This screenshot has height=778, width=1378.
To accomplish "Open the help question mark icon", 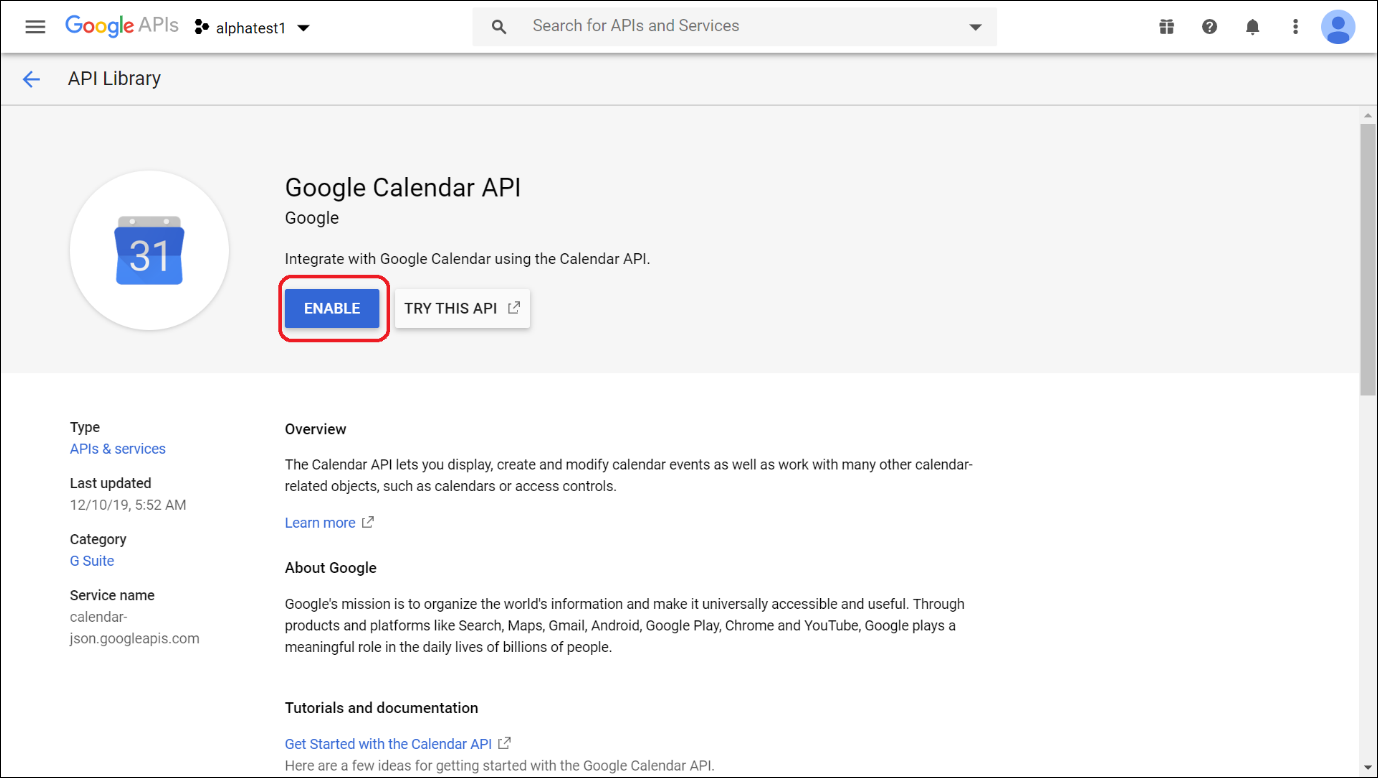I will 1209,27.
